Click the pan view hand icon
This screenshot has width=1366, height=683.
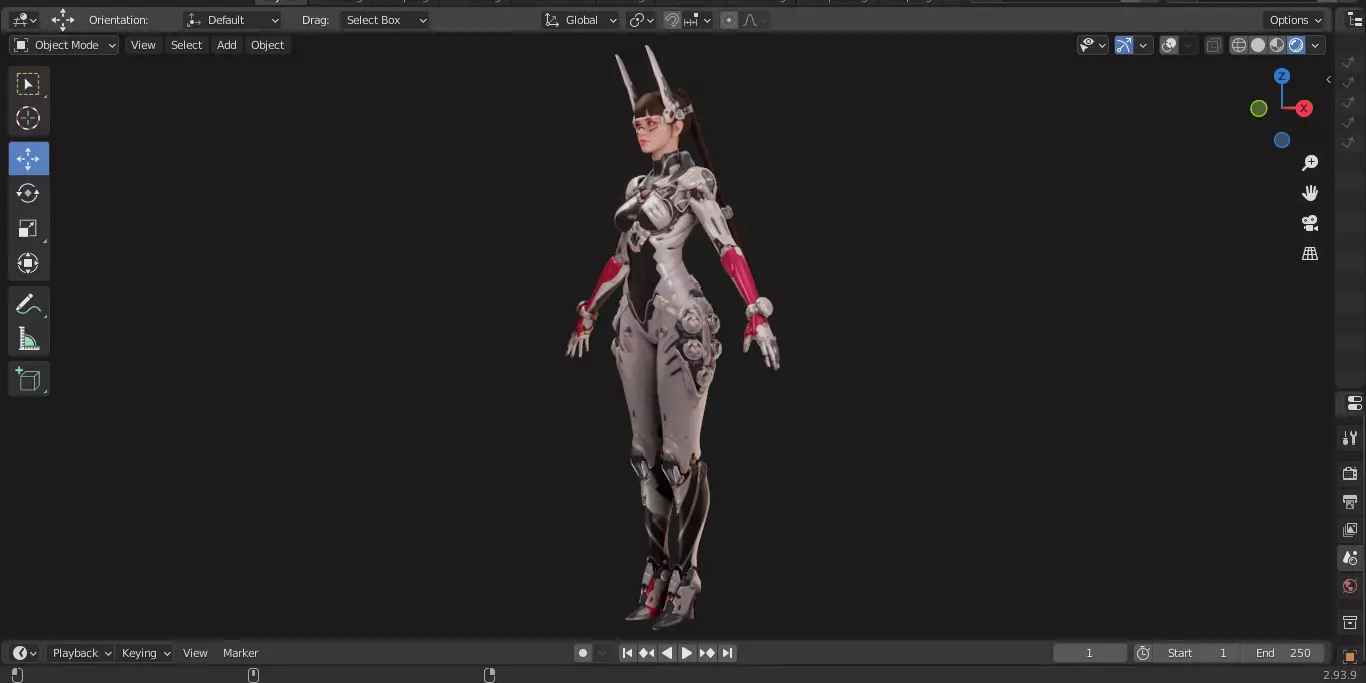tap(1310, 193)
